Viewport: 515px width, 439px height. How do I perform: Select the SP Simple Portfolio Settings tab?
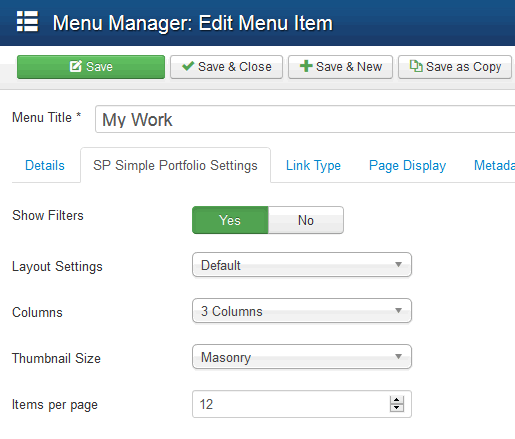175,165
